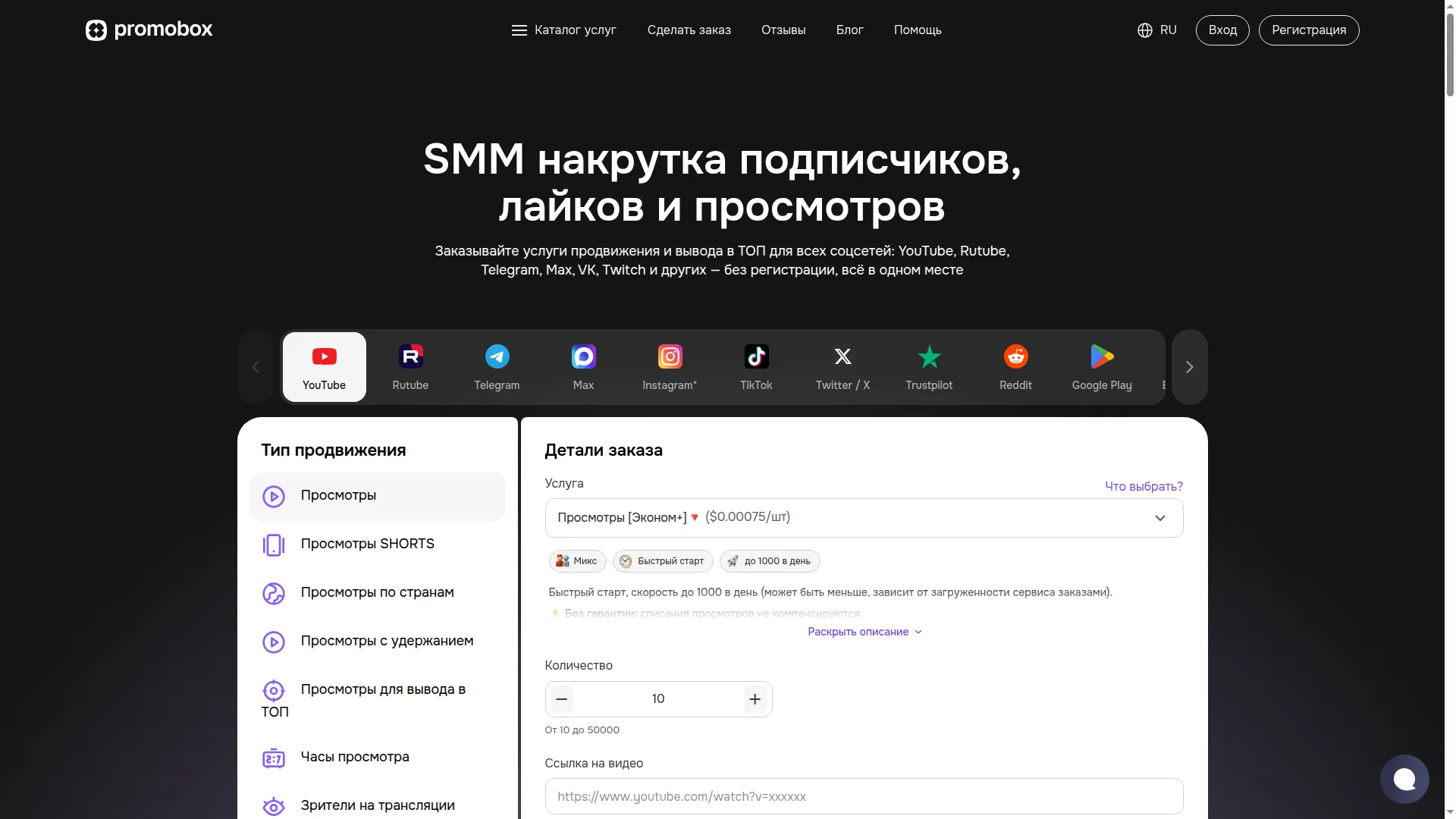
Task: Click the quantity field showing 10
Action: pyautogui.click(x=658, y=699)
